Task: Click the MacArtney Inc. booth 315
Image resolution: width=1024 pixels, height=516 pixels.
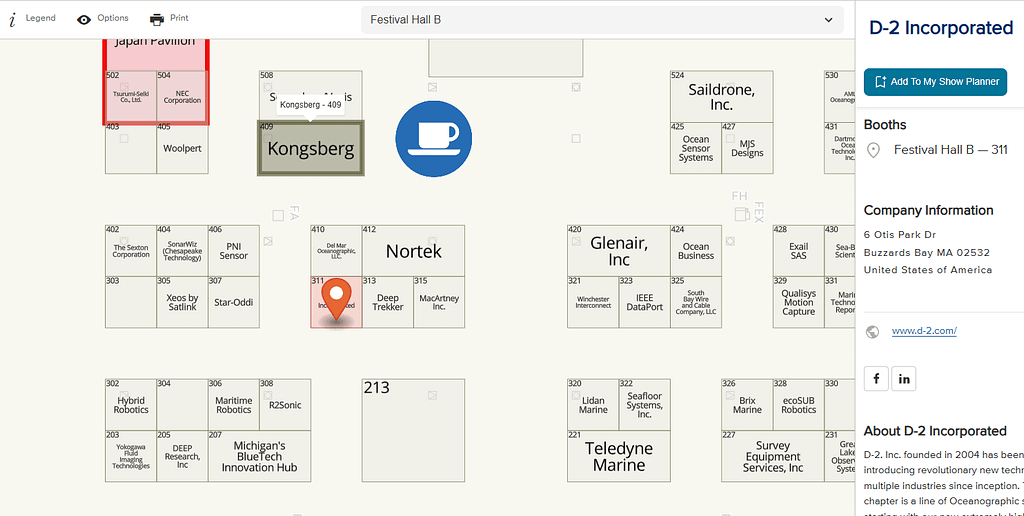Action: pos(439,302)
